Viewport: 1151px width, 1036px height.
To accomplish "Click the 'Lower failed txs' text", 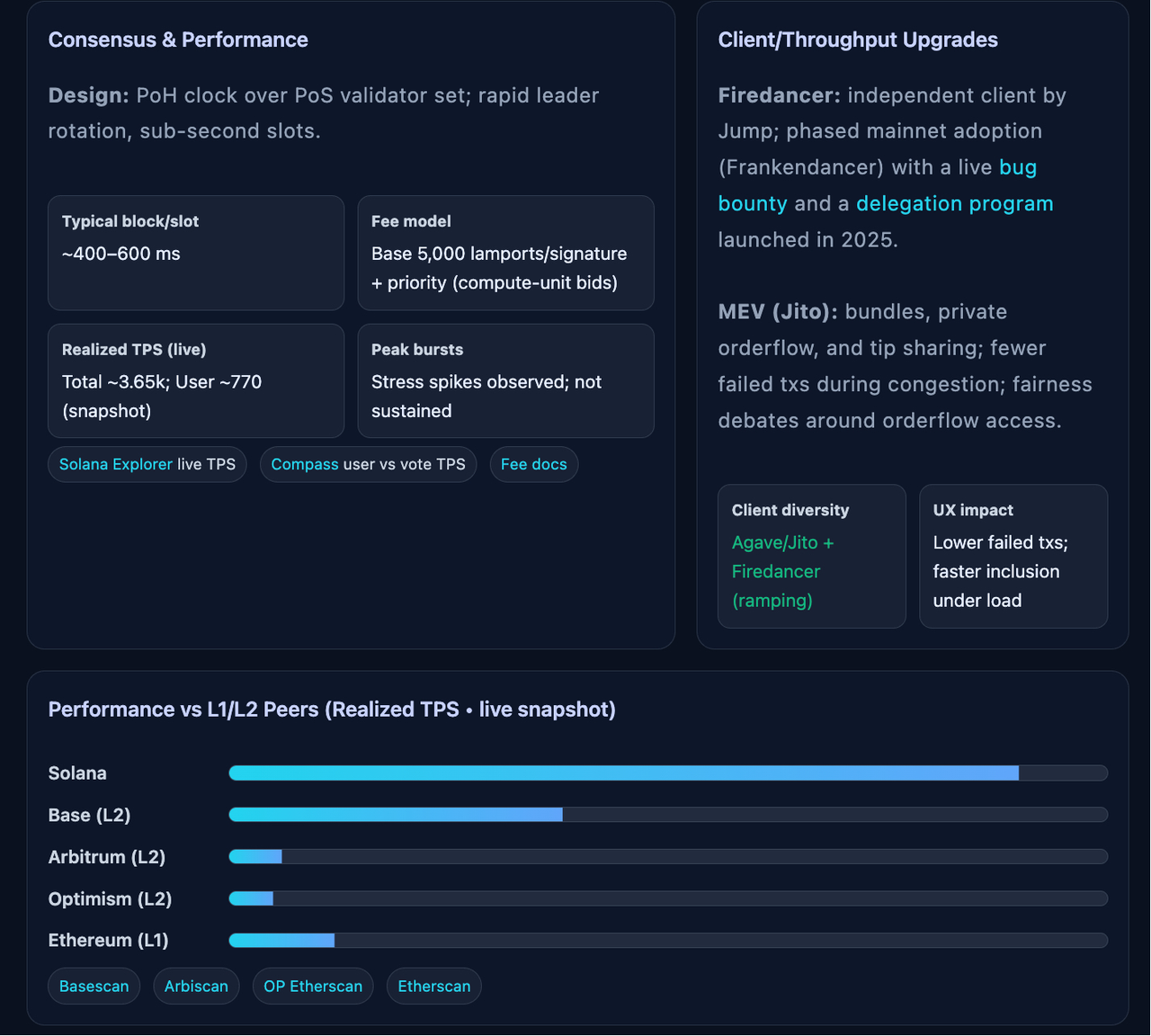I will coord(1000,542).
